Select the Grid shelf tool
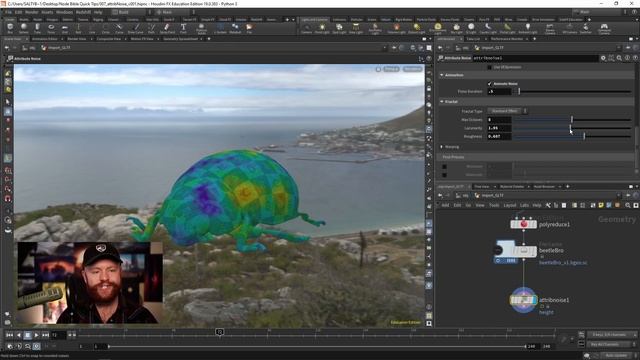This screenshot has width=640, height=360. point(64,28)
